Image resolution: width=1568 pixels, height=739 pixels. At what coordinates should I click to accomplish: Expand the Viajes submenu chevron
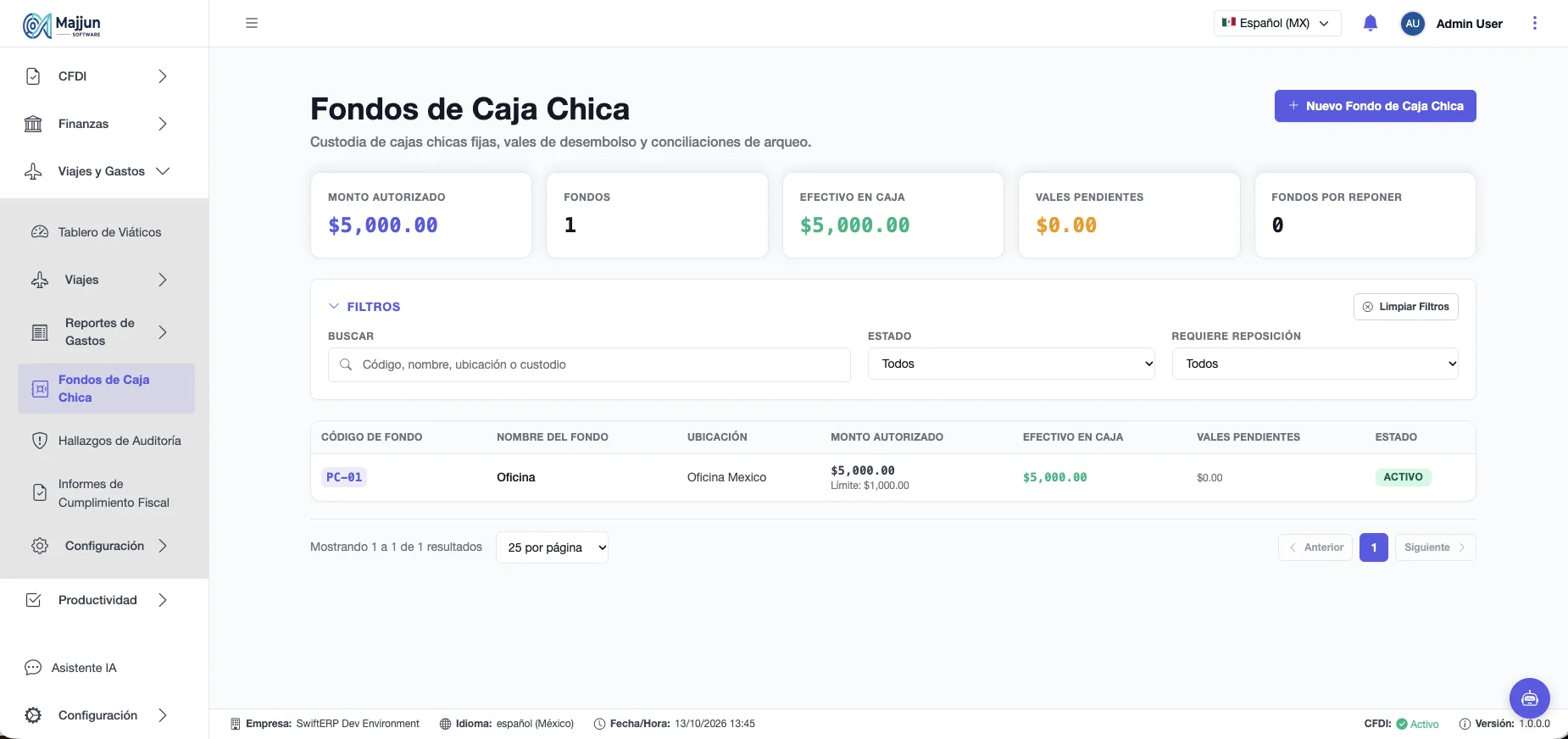pyautogui.click(x=163, y=280)
